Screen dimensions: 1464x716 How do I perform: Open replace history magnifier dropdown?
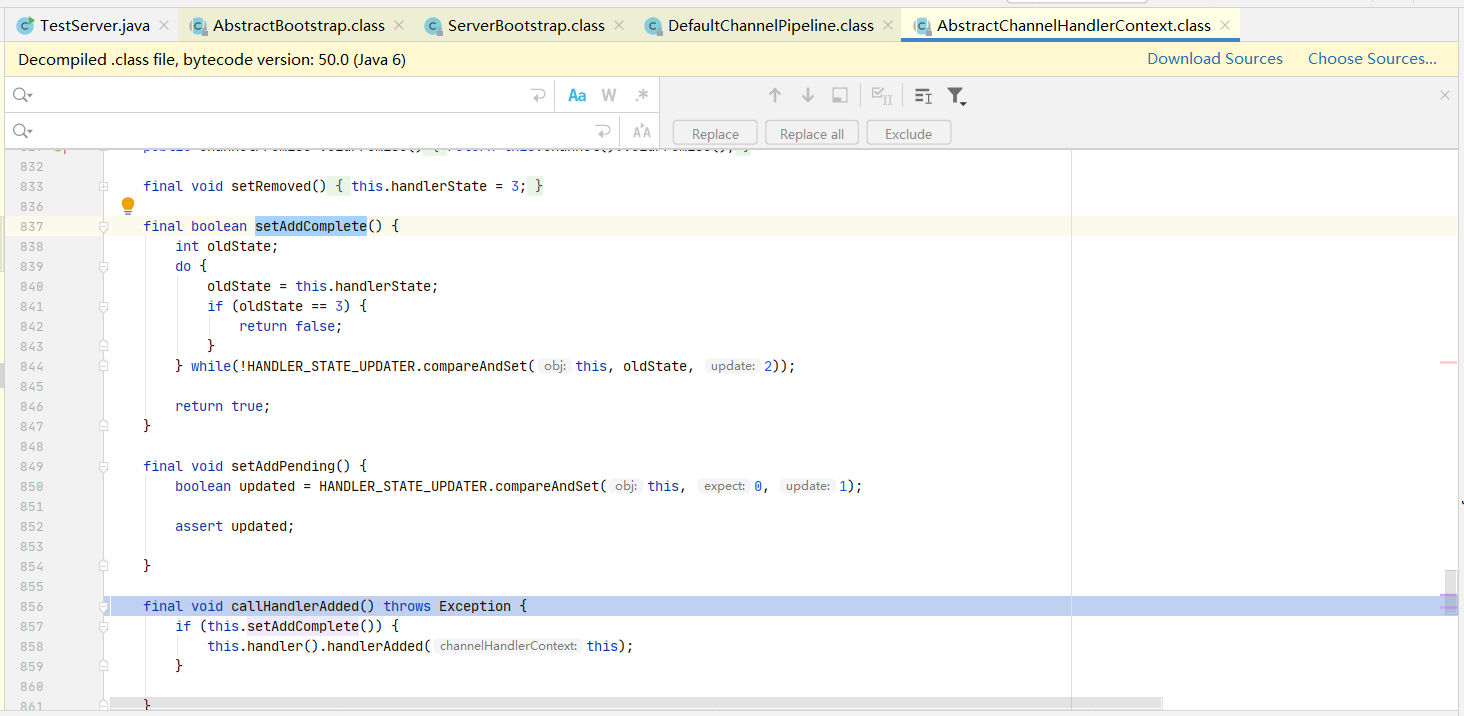pyautogui.click(x=22, y=131)
